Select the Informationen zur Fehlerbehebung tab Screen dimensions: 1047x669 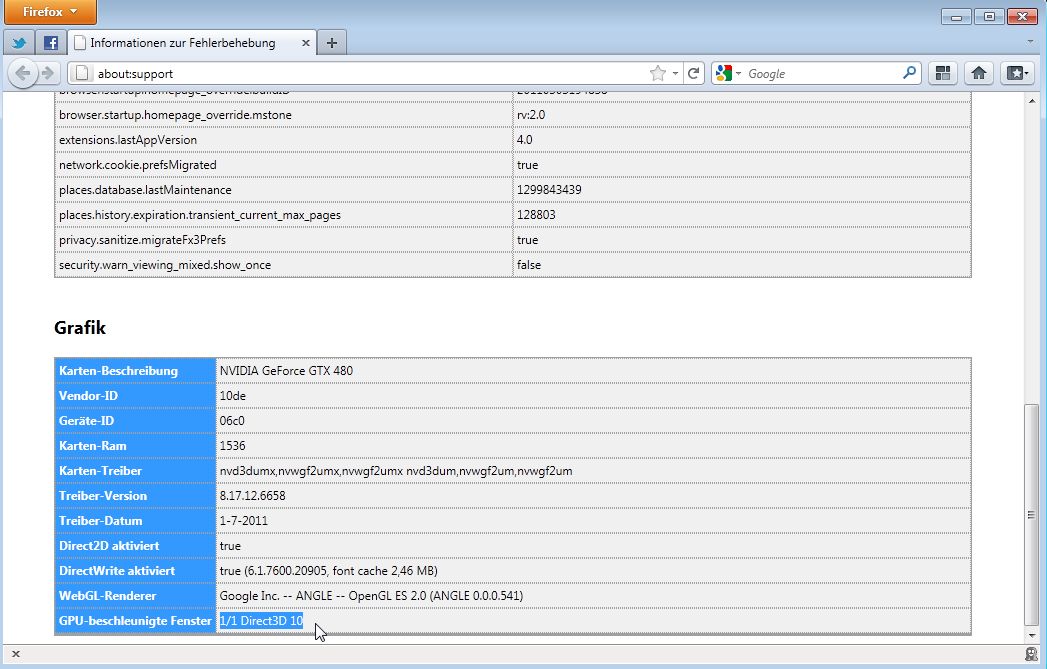click(x=185, y=43)
